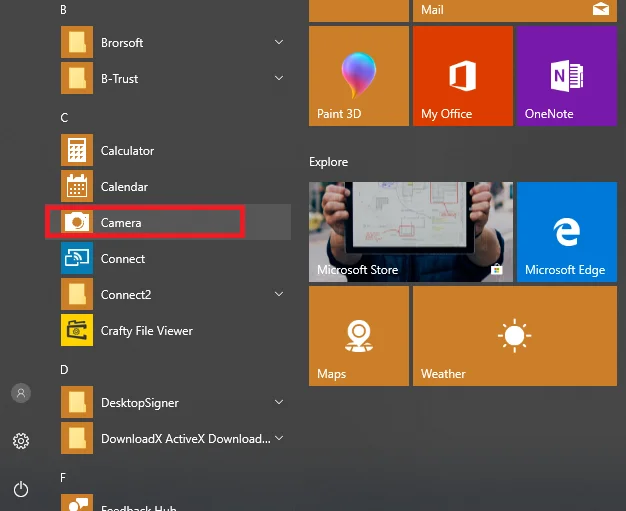
Task: Click the Crafty File Viewer label
Action: coord(147,331)
